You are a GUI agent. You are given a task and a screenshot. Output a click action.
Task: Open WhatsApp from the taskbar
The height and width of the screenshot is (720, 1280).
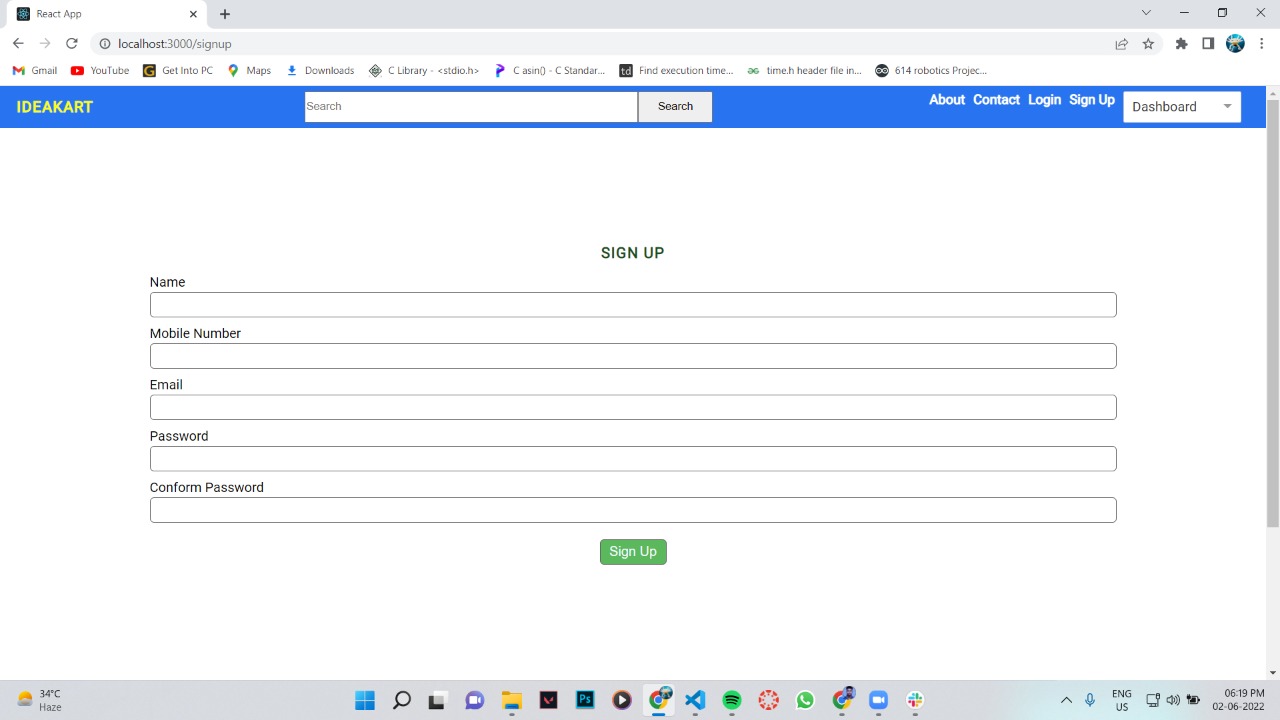click(804, 700)
